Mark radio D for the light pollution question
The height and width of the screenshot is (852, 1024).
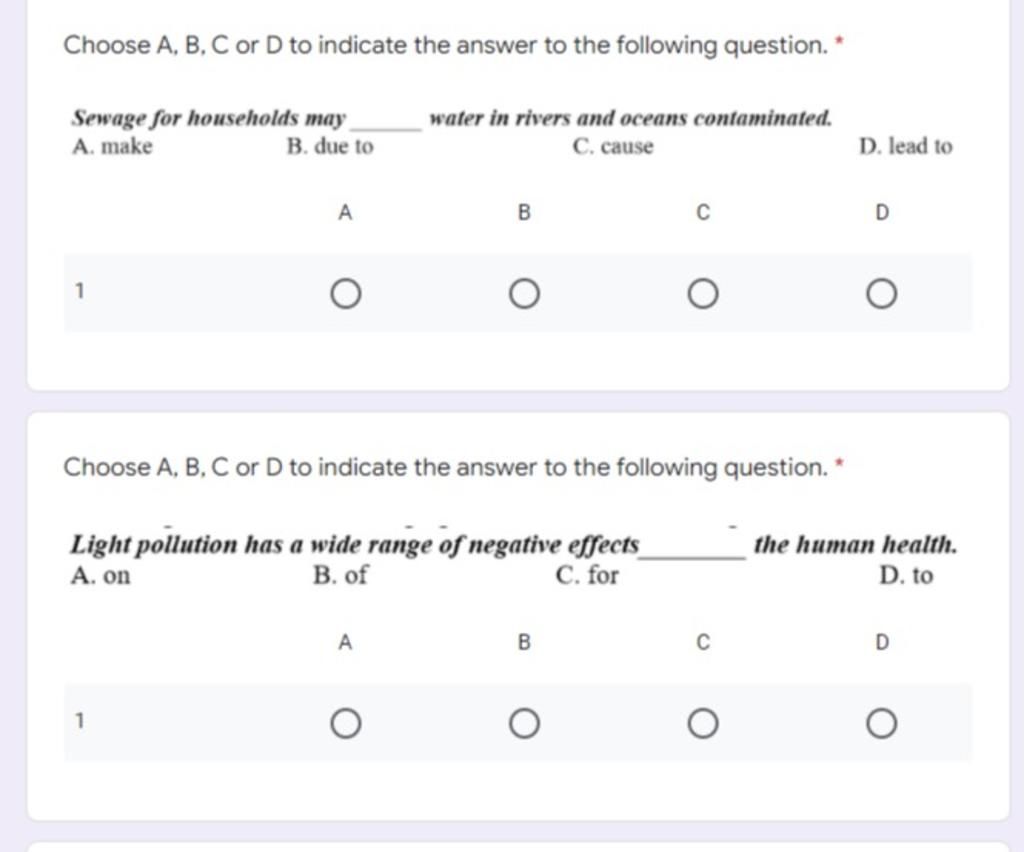point(882,723)
